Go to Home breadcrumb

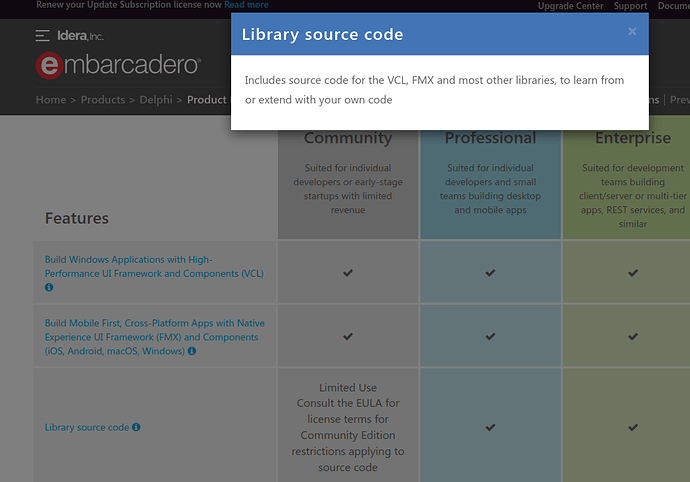[x=51, y=100]
